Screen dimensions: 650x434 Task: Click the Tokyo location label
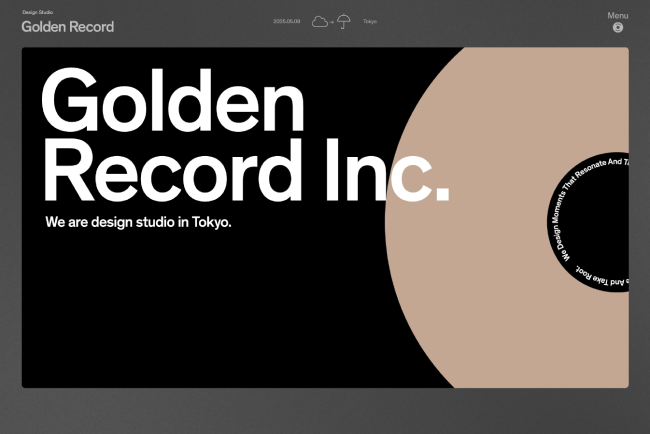pos(370,22)
